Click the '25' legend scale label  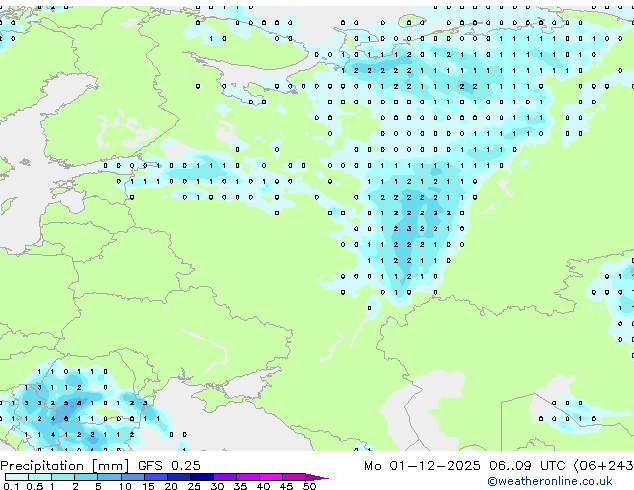point(194,486)
